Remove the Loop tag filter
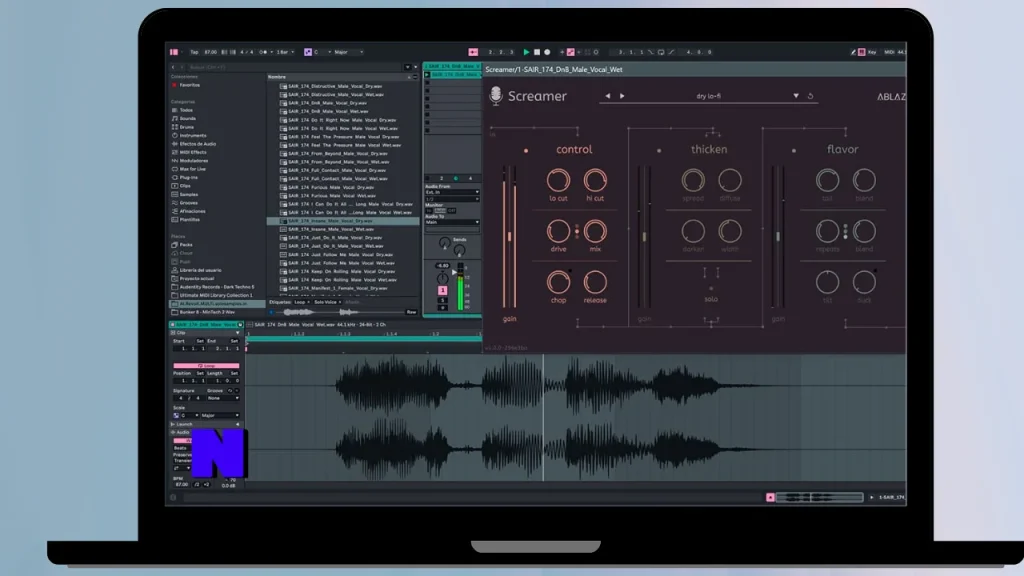The height and width of the screenshot is (576, 1024). coord(309,302)
